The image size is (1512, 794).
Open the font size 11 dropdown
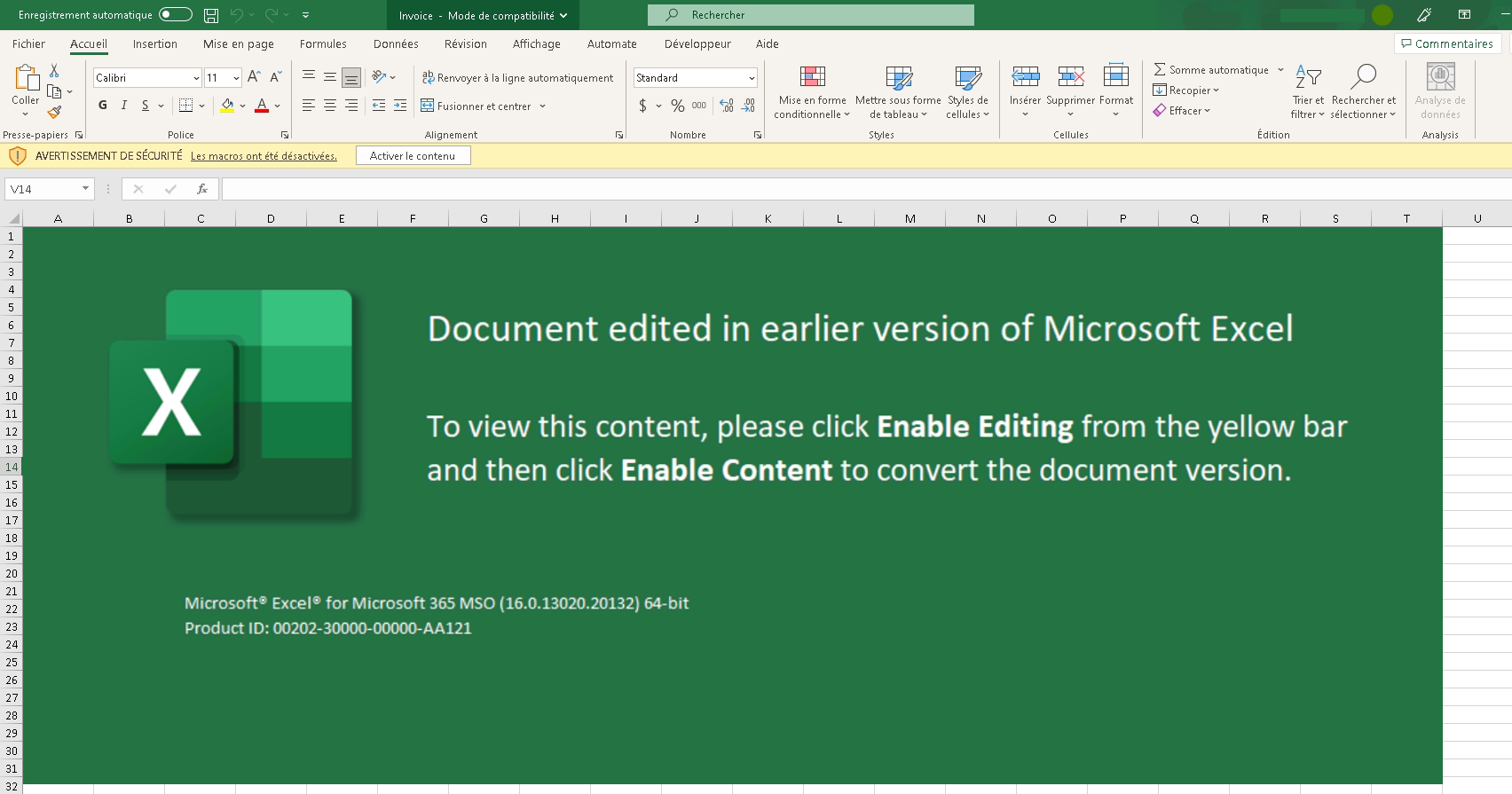pos(236,78)
